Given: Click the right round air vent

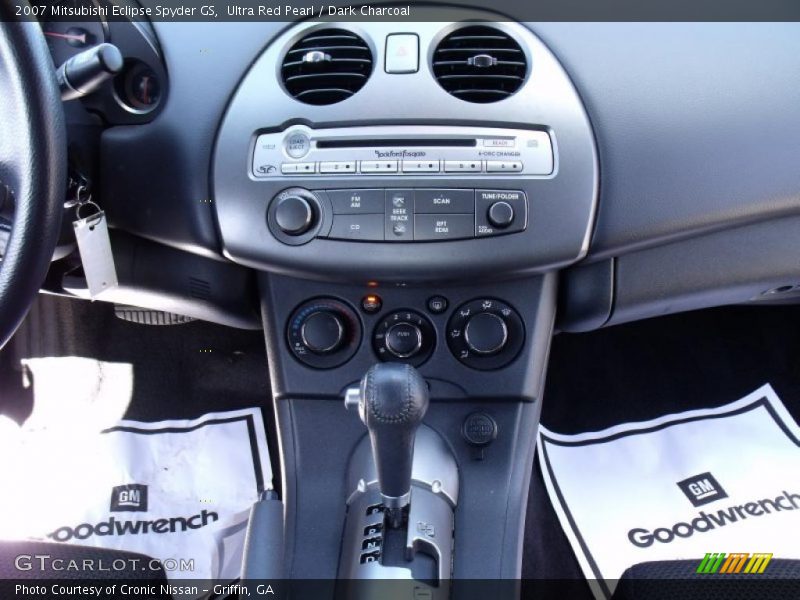Looking at the screenshot, I should (480, 64).
